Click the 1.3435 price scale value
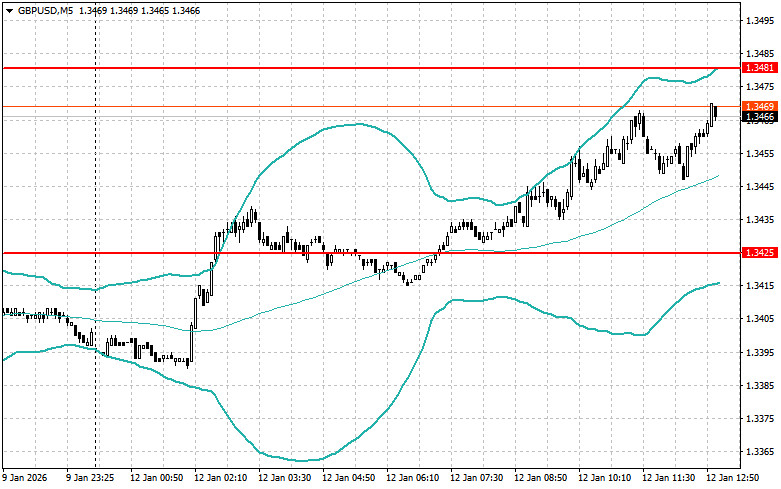 [760, 220]
